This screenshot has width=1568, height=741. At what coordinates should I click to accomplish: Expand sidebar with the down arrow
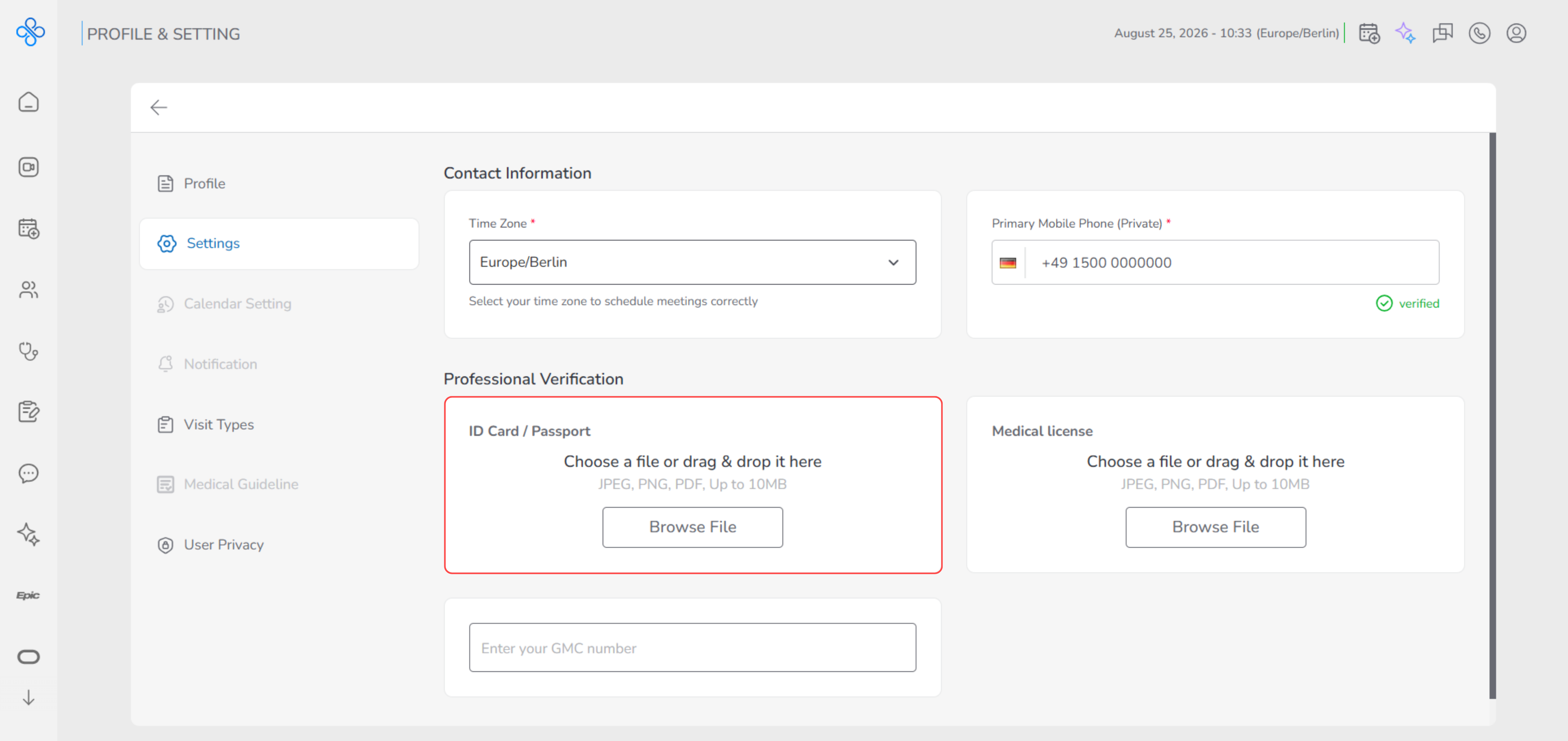[x=29, y=697]
